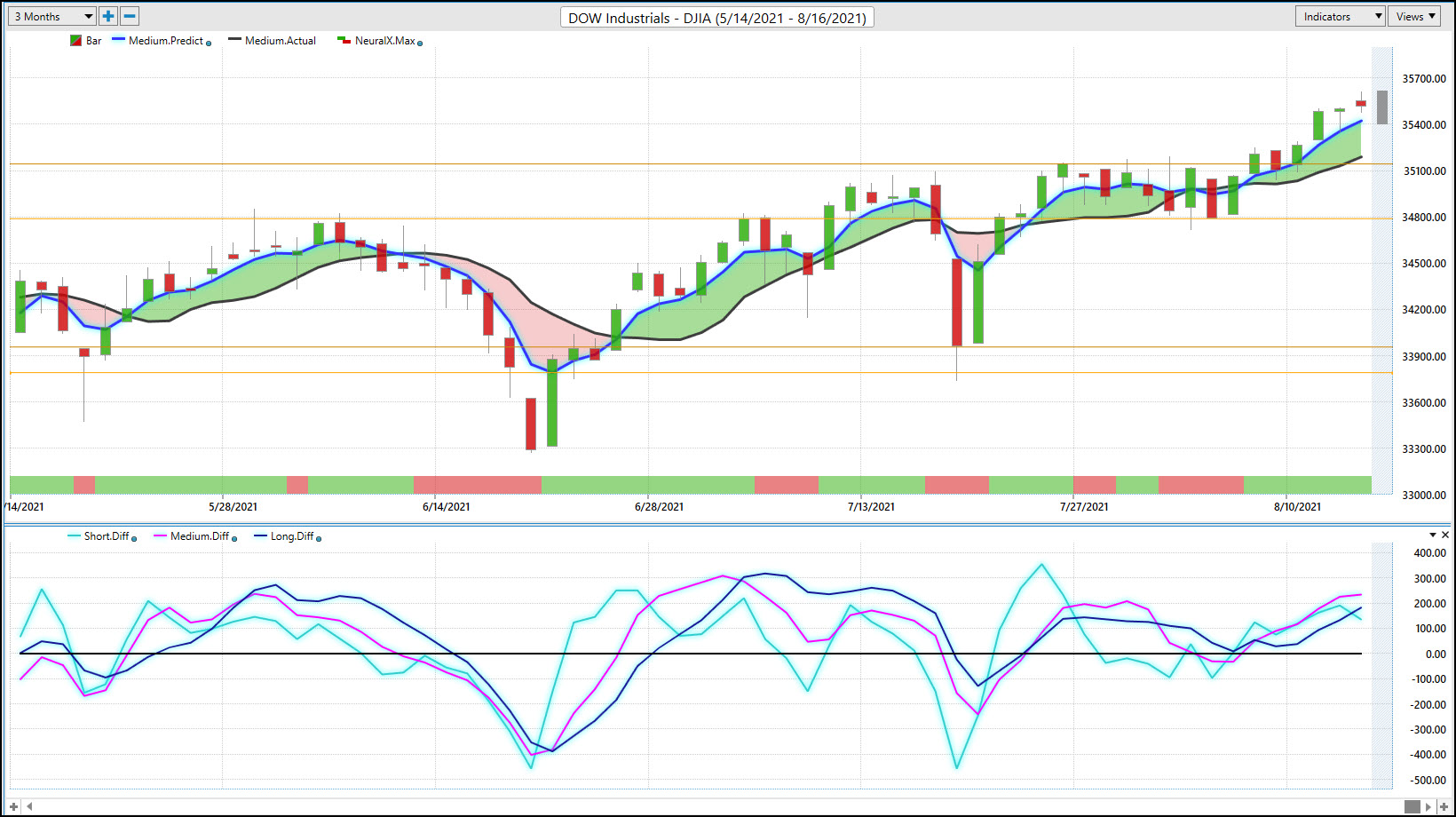Click the Bar legend candlestick icon
The image size is (1456, 817).
pyautogui.click(x=75, y=41)
